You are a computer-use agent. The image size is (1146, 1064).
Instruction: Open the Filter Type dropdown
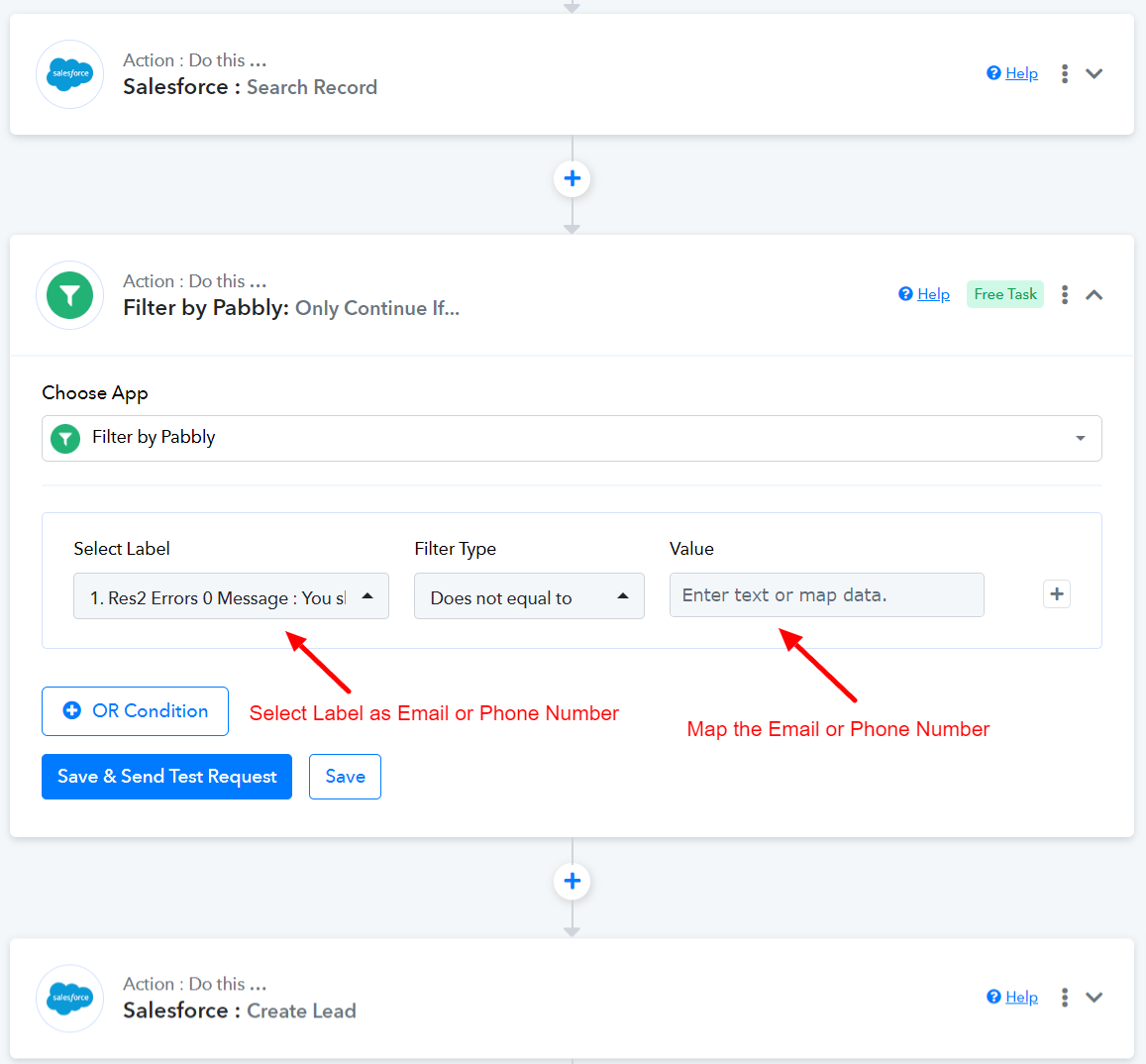(529, 596)
